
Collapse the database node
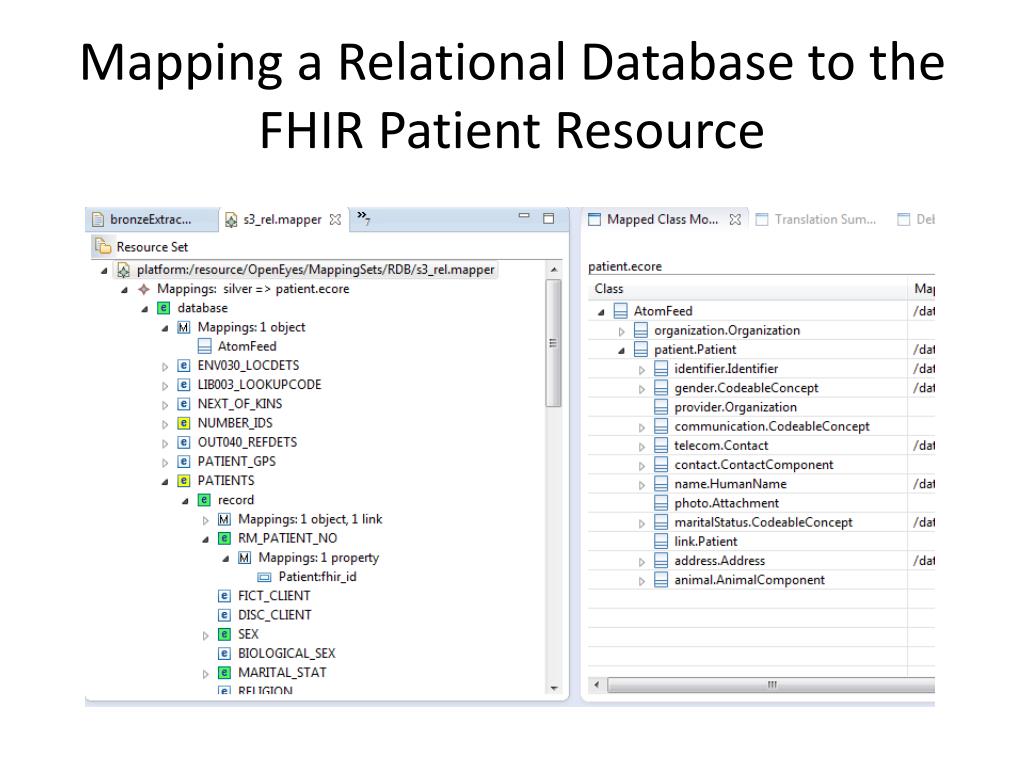click(x=144, y=309)
